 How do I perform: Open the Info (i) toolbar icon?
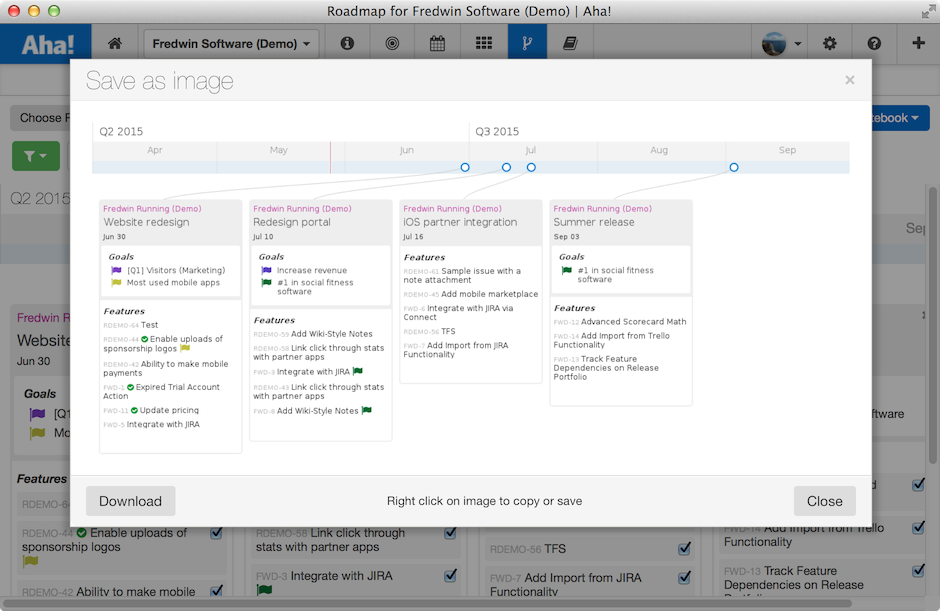(x=345, y=43)
